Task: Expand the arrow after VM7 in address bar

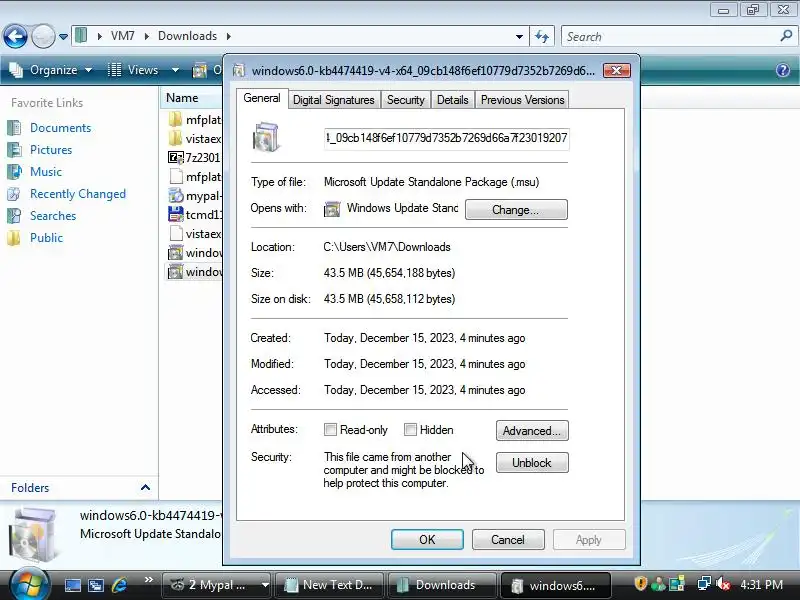Action: [x=146, y=36]
